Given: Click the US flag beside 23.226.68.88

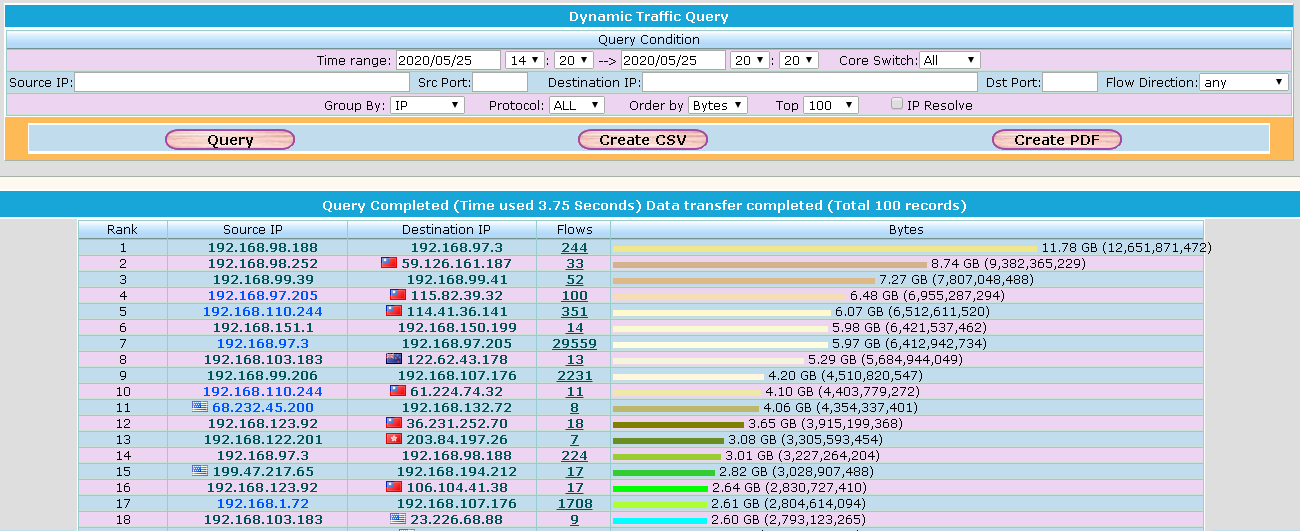Looking at the screenshot, I should coord(398,519).
